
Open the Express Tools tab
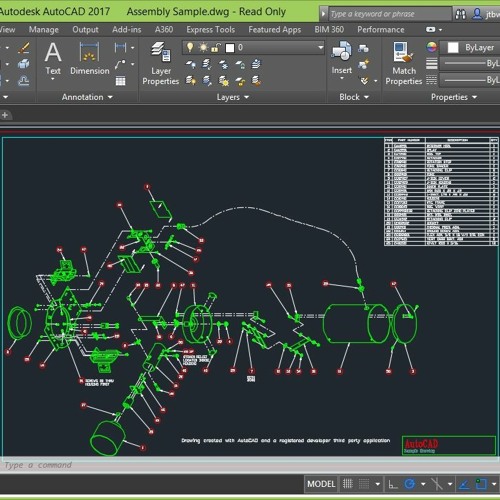point(210,30)
